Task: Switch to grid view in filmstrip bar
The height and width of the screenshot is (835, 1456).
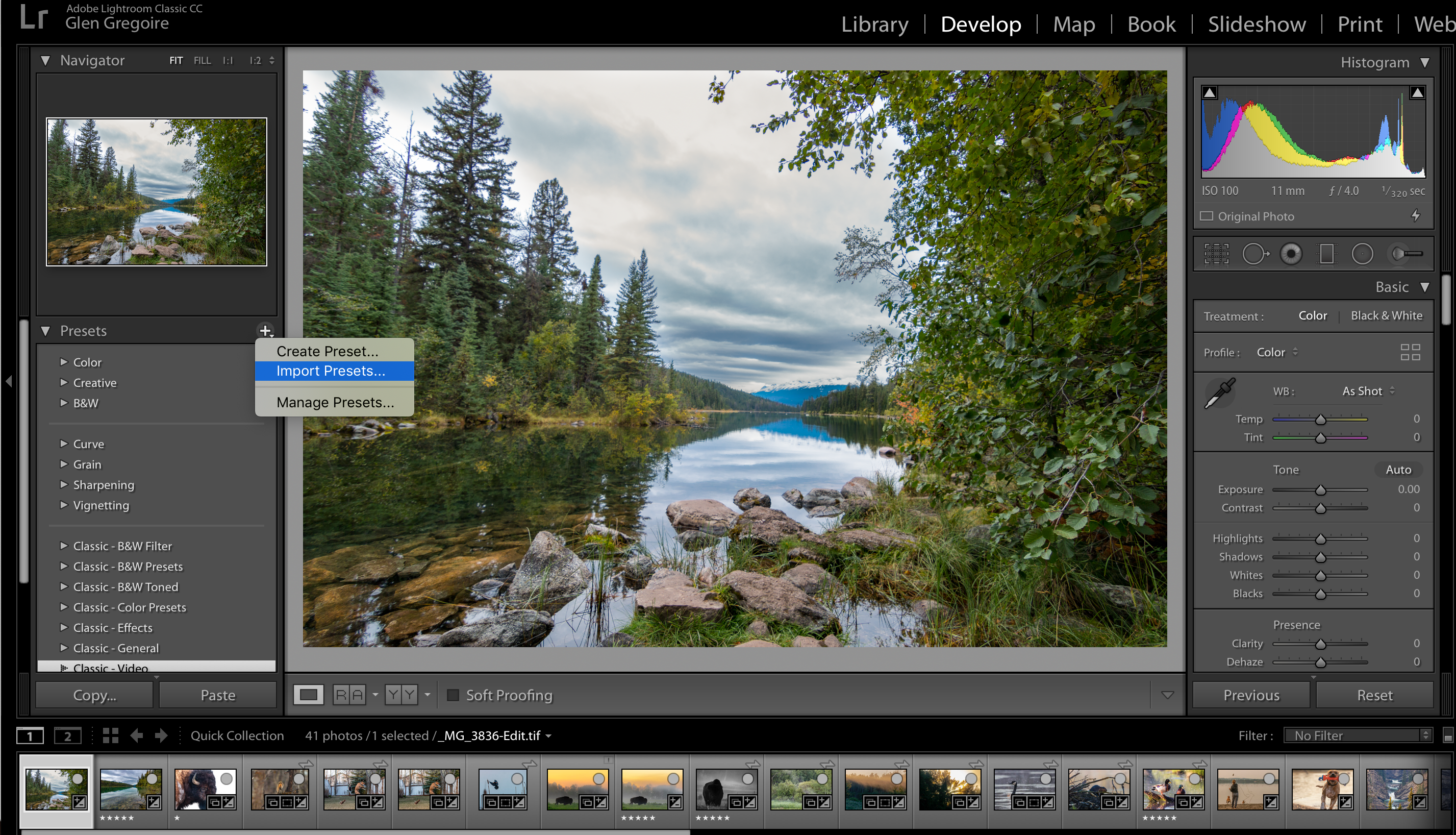Action: pos(110,736)
